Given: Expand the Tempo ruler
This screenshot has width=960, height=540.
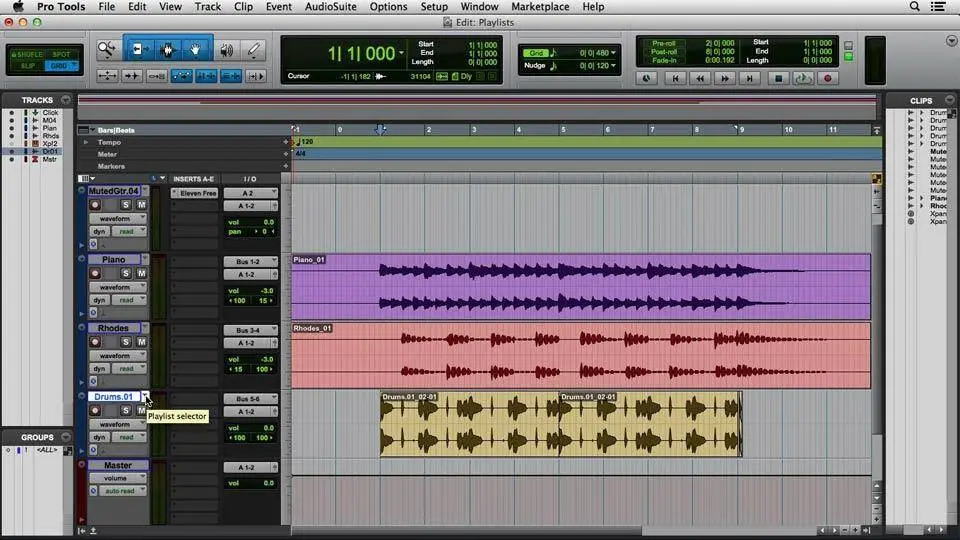Looking at the screenshot, I should click(x=86, y=142).
